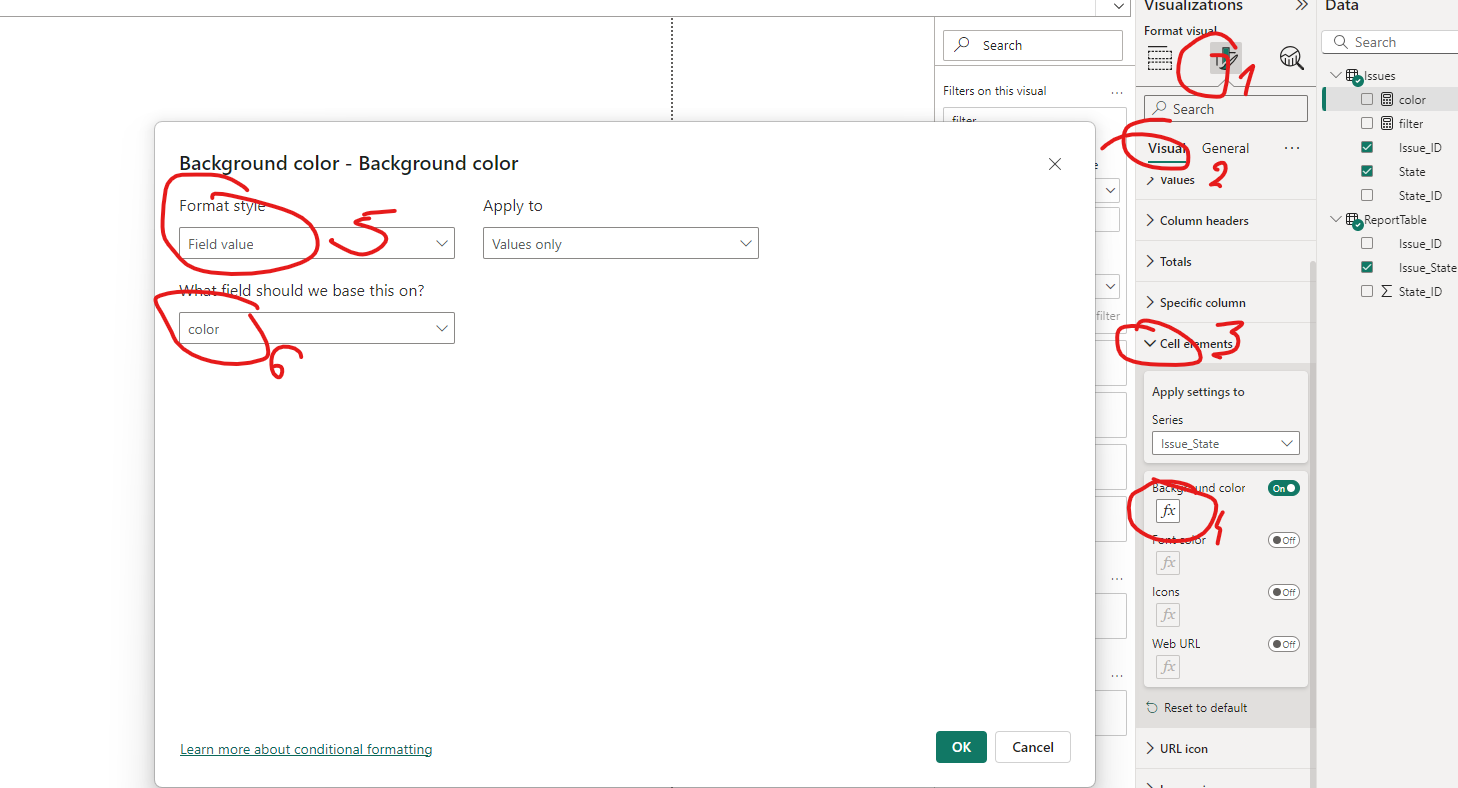Viewport: 1458px width, 788px height.
Task: Open the Background color fx conditional formatting
Action: tap(1168, 511)
